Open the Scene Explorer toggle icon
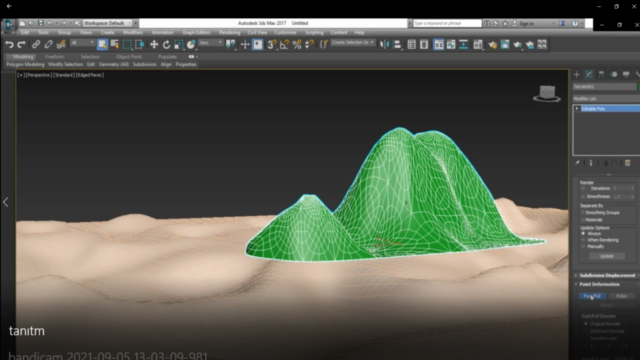640x360 pixels. [x=411, y=44]
